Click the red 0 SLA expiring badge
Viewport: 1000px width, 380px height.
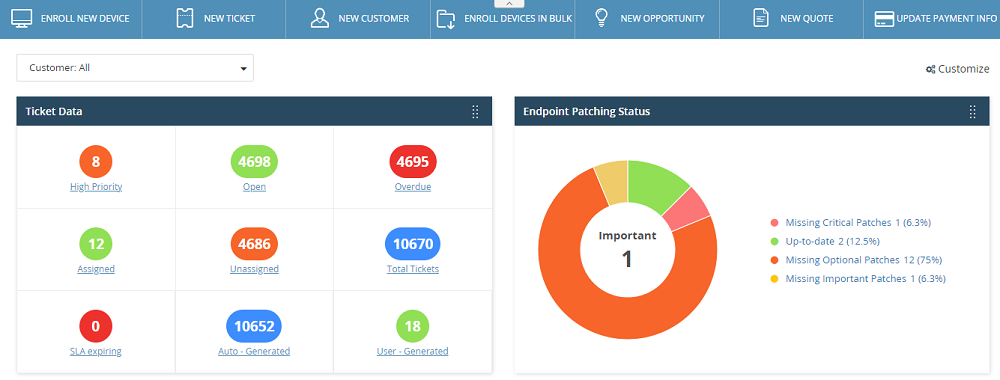coord(96,326)
